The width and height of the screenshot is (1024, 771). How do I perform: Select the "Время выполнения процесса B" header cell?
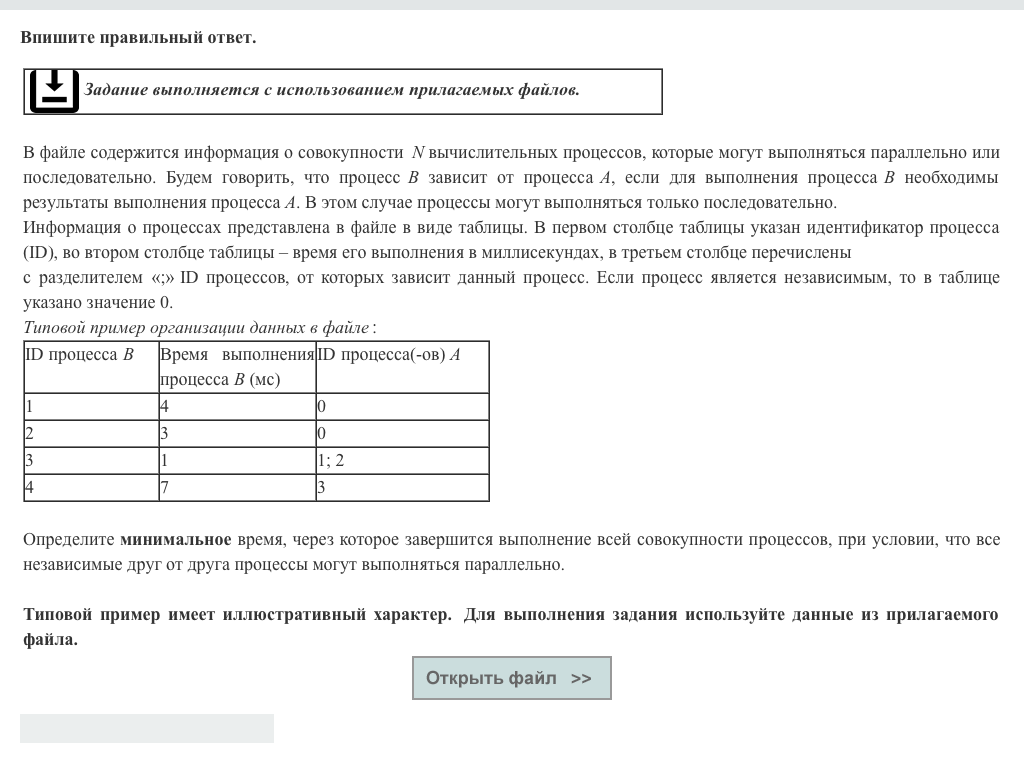[237, 366]
